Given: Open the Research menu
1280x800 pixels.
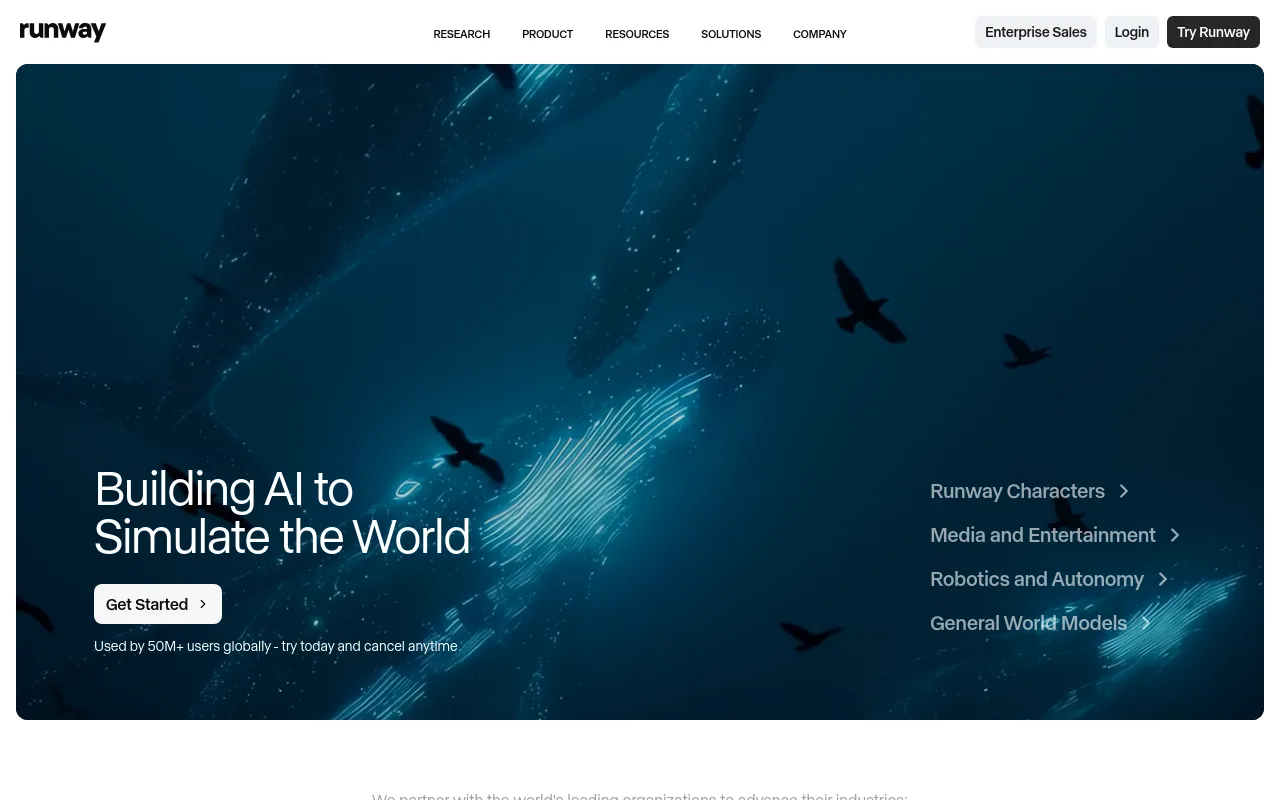Looking at the screenshot, I should pyautogui.click(x=461, y=34).
